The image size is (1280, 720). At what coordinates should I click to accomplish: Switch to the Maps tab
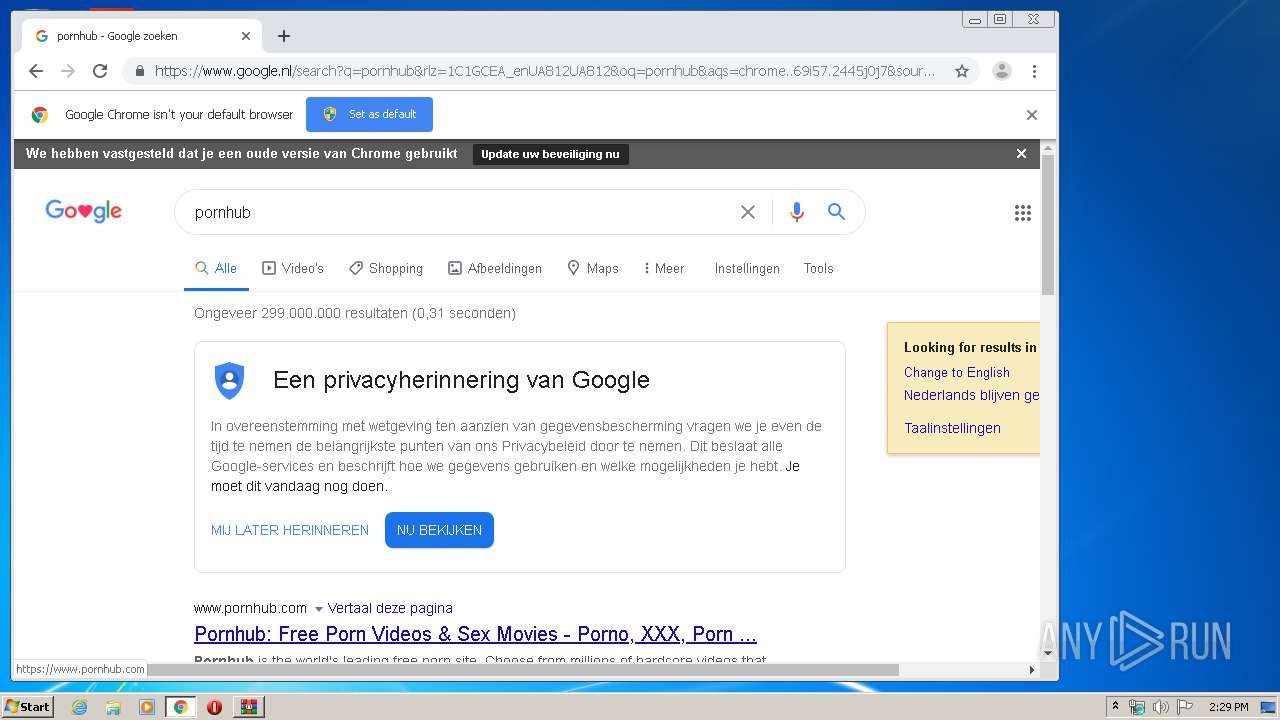[593, 268]
